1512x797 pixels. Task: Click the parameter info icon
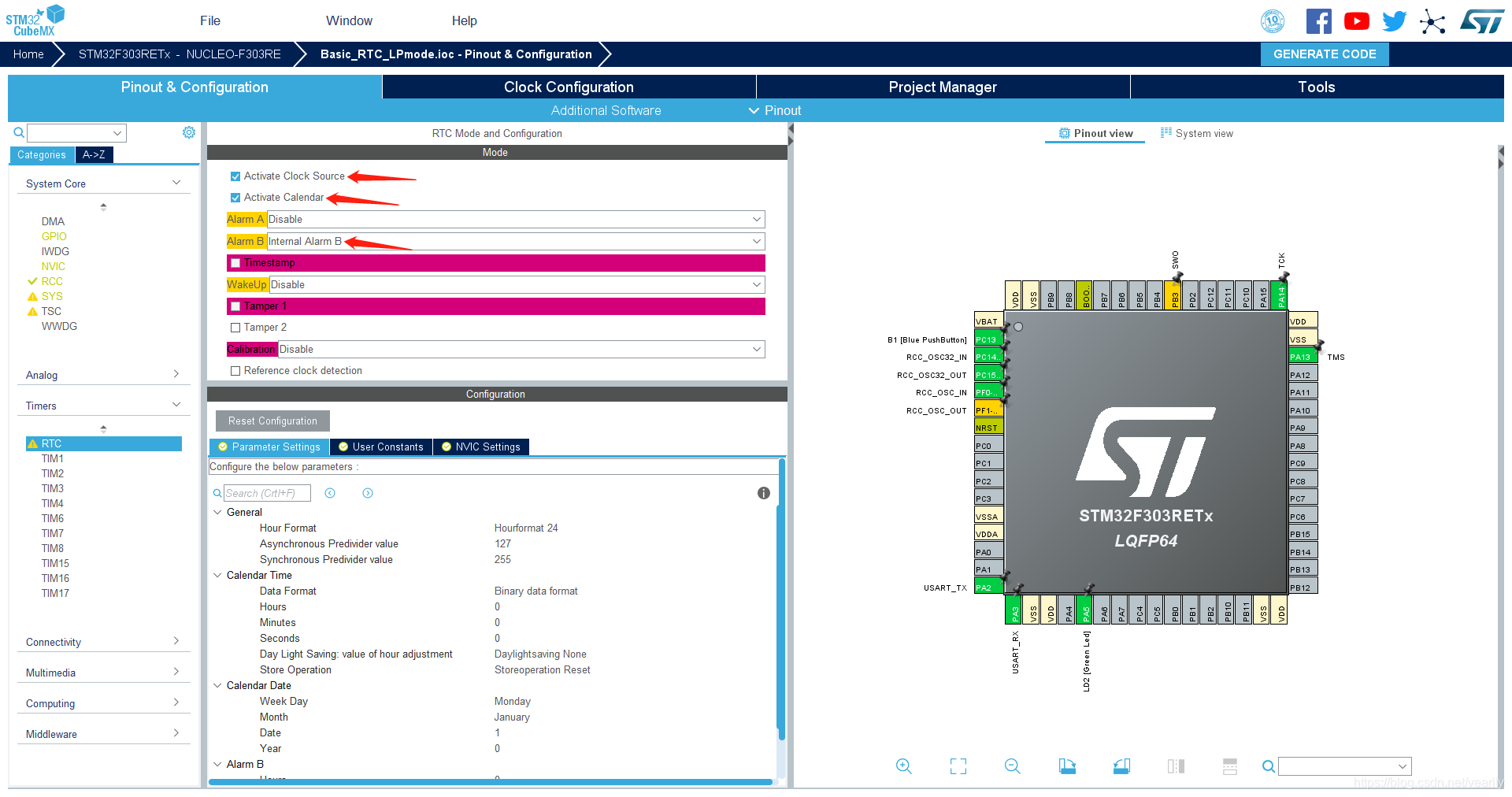coord(764,493)
